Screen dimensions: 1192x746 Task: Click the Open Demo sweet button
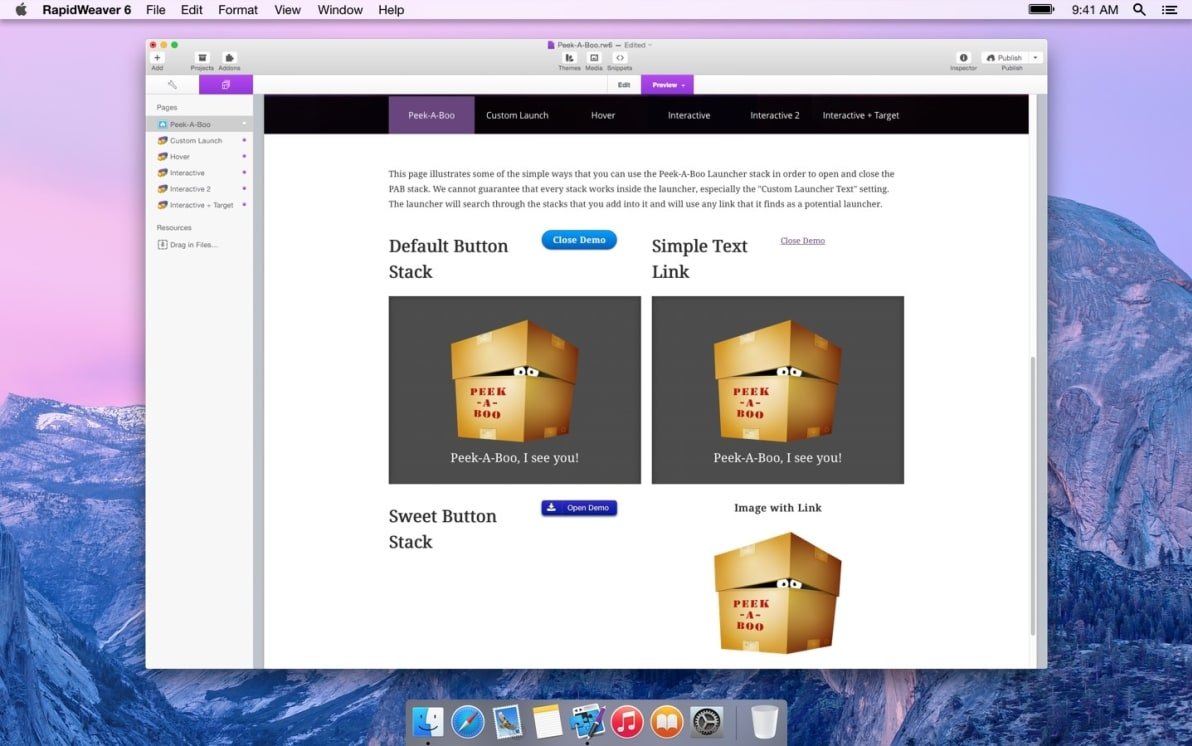pyautogui.click(x=579, y=508)
